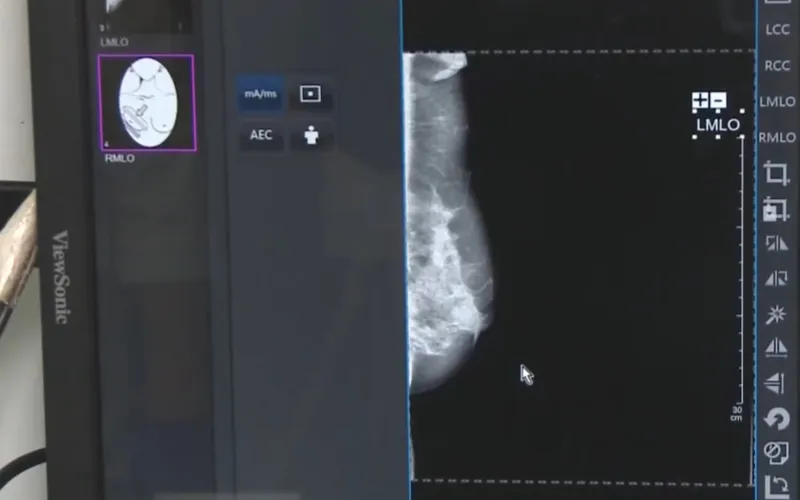Enable AEC automatic exposure control
Screen dimensions: 800x500
click(260, 135)
